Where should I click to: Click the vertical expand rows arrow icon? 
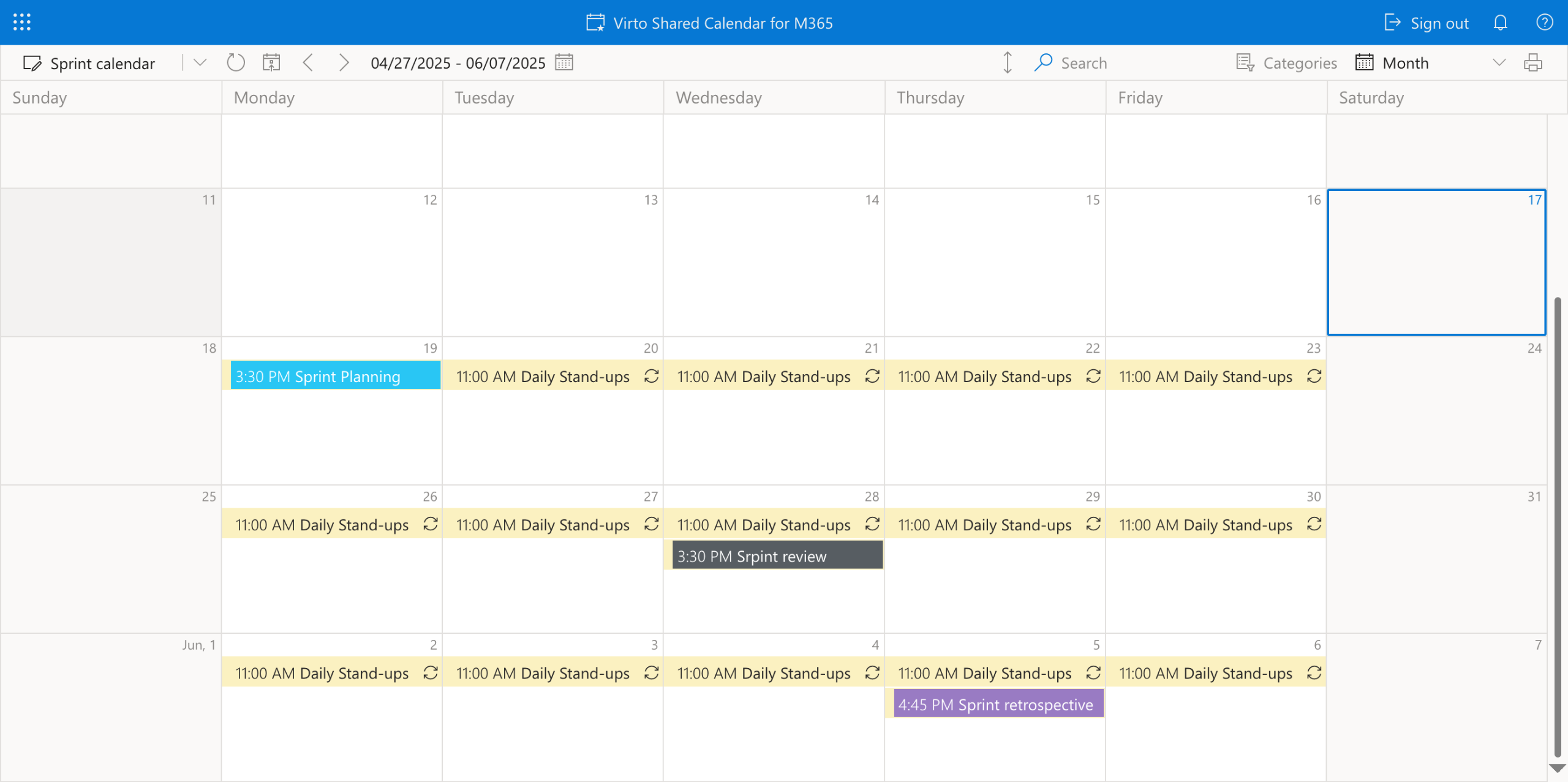coord(1007,62)
